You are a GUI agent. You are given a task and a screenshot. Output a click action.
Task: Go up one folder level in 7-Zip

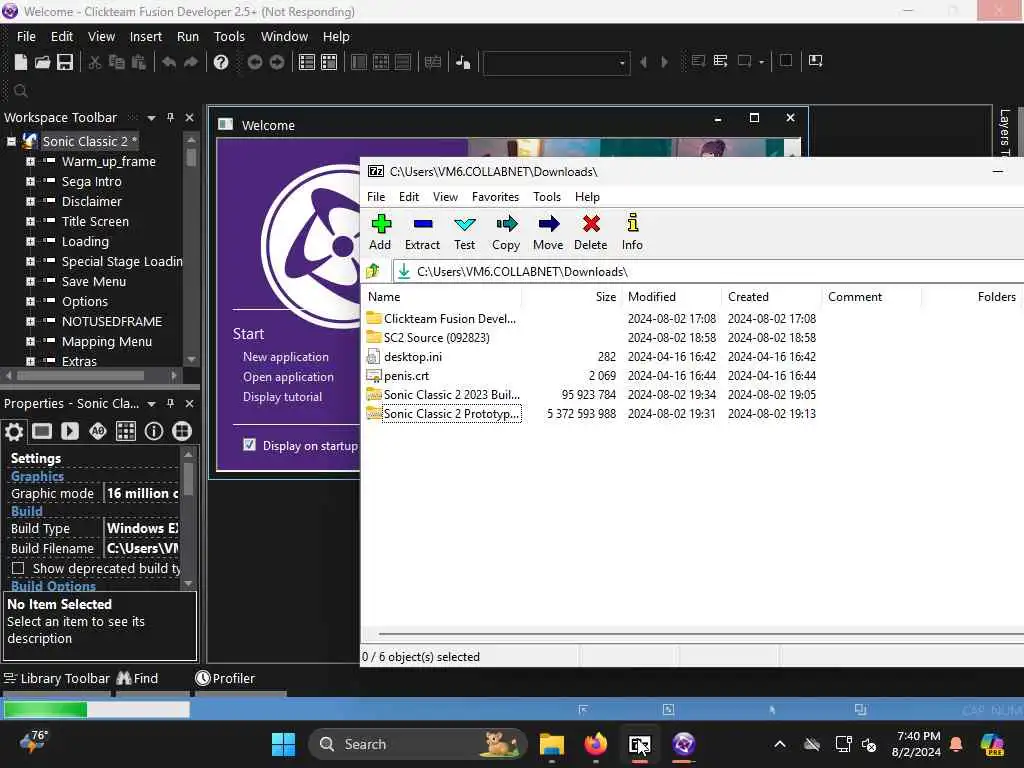coord(374,271)
